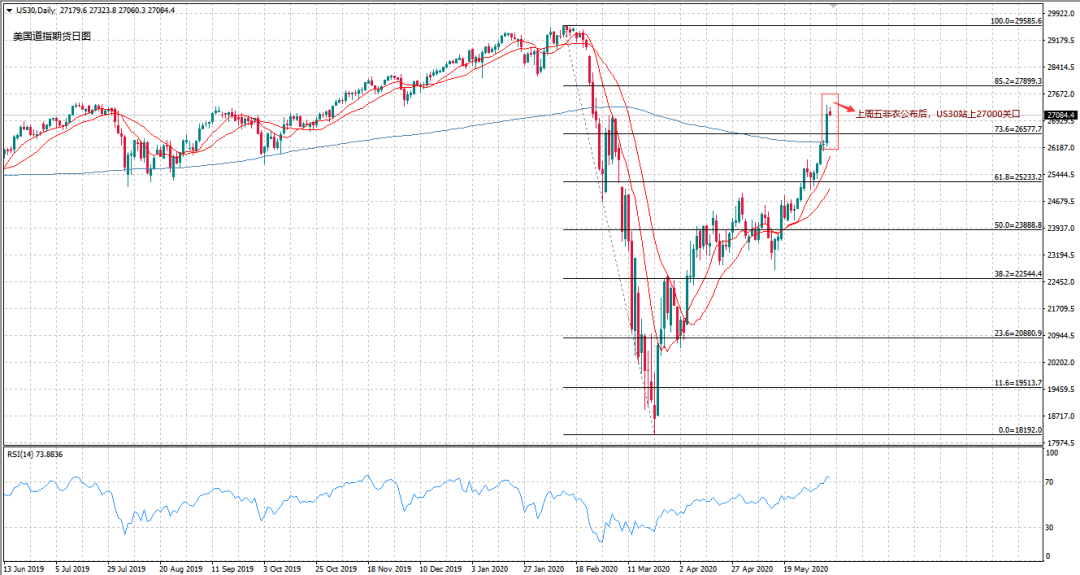Select the 100.0=29585.6 Fibonacci level label
This screenshot has height=575, width=1080.
(1016, 20)
